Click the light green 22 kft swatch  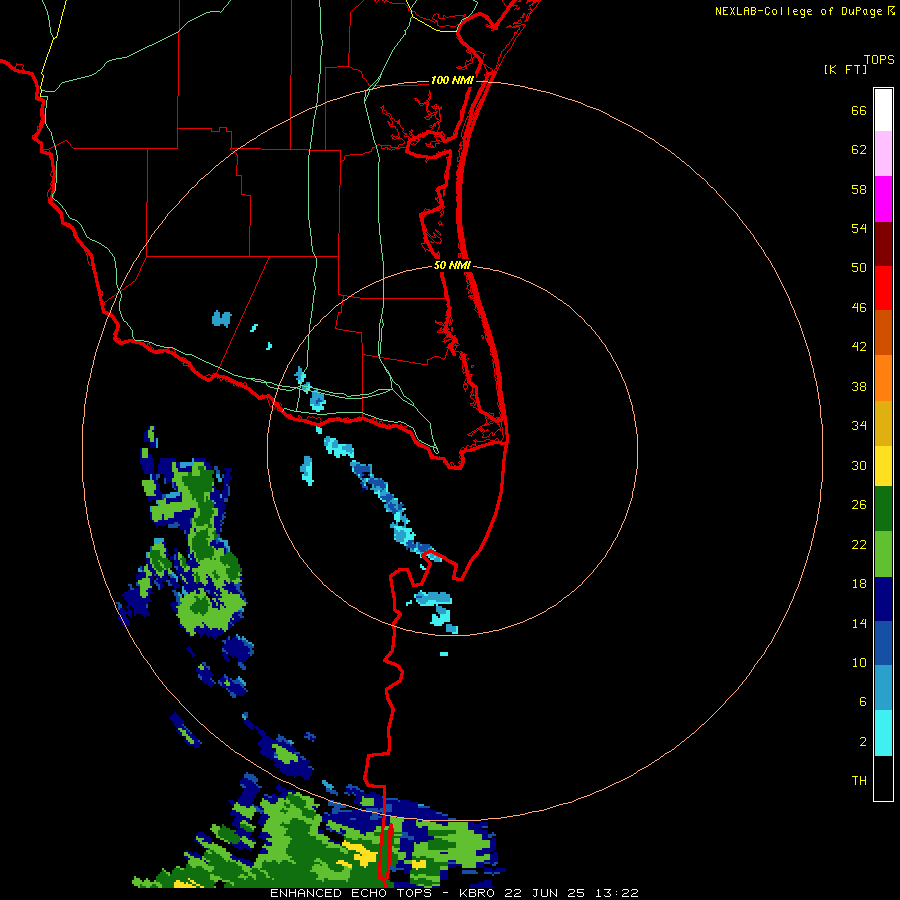(883, 554)
